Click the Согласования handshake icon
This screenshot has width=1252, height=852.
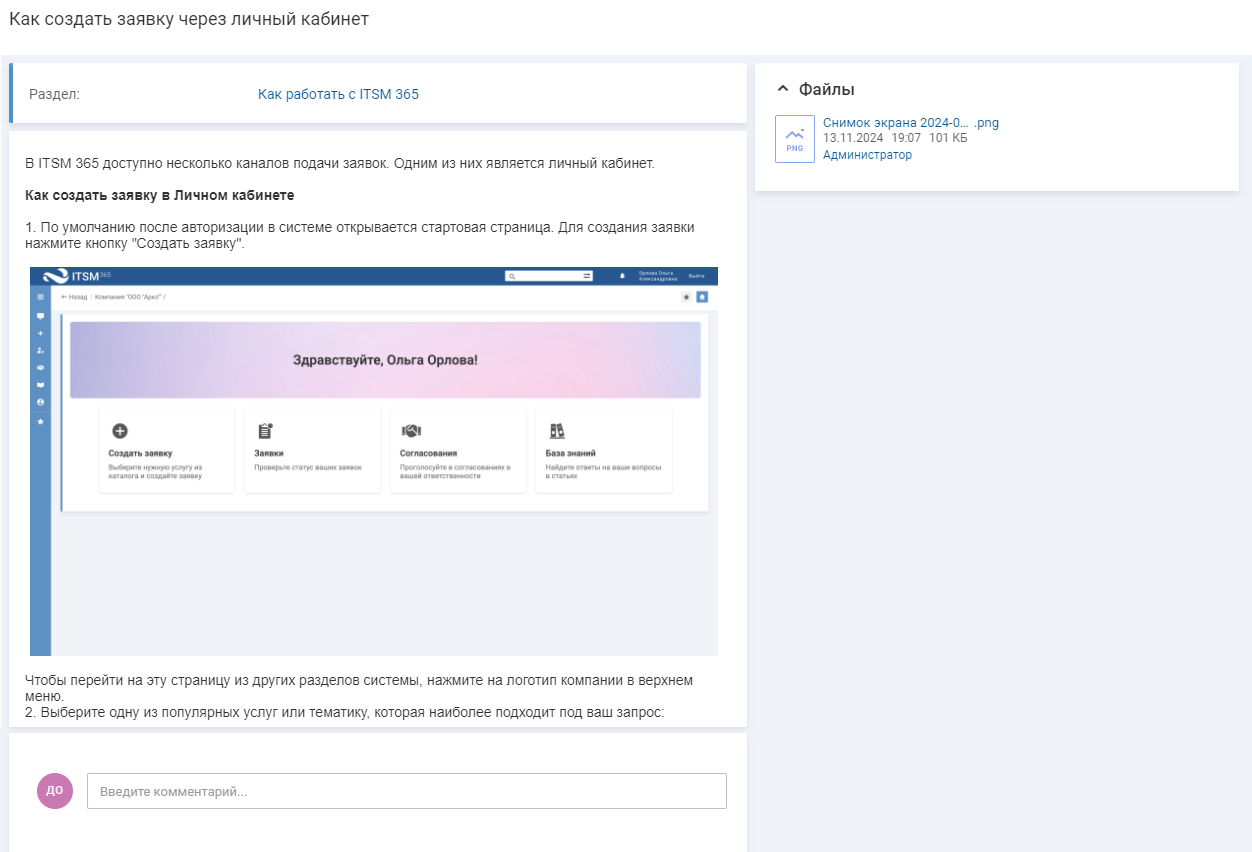click(x=410, y=431)
